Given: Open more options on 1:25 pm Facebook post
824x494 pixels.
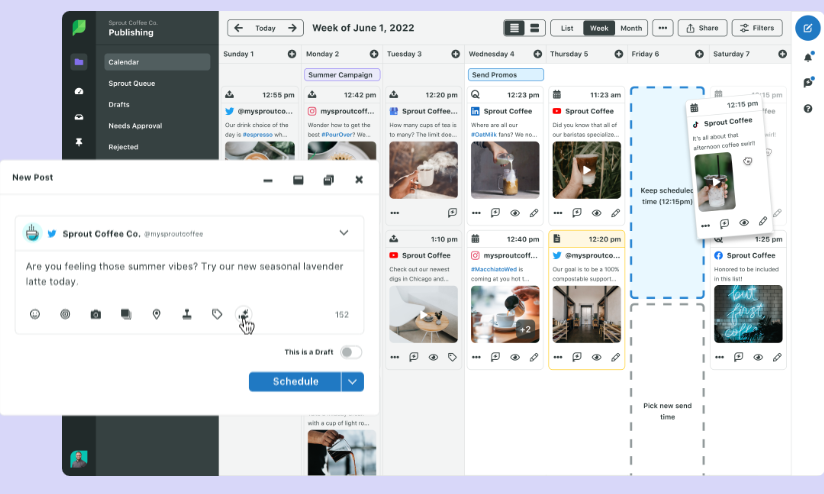Looking at the screenshot, I should [719, 357].
